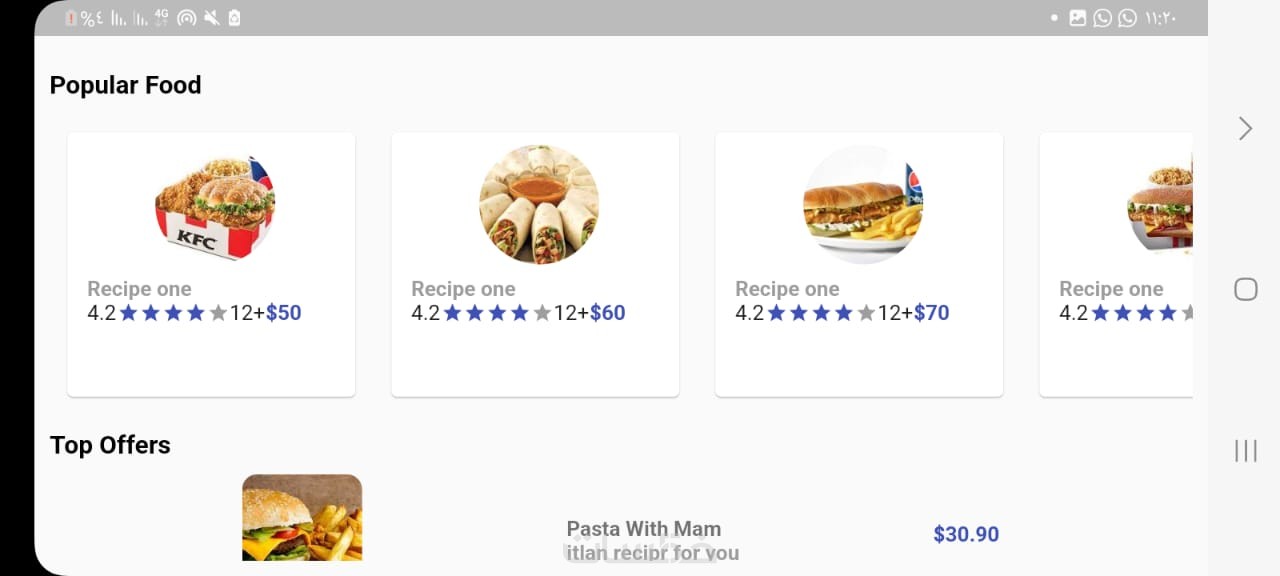Tap the gray fifth star on $50 recipe
This screenshot has height=576, width=1280.
pos(219,314)
